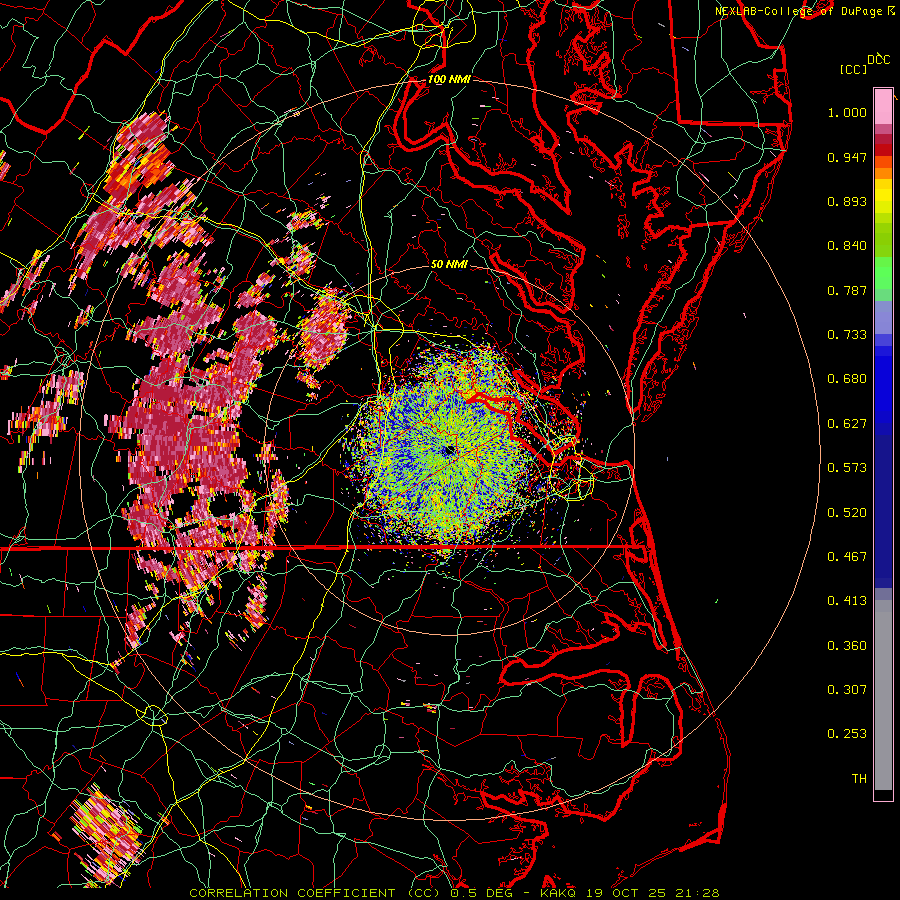
Task: Select the 0.467 legend value
Action: click(847, 557)
